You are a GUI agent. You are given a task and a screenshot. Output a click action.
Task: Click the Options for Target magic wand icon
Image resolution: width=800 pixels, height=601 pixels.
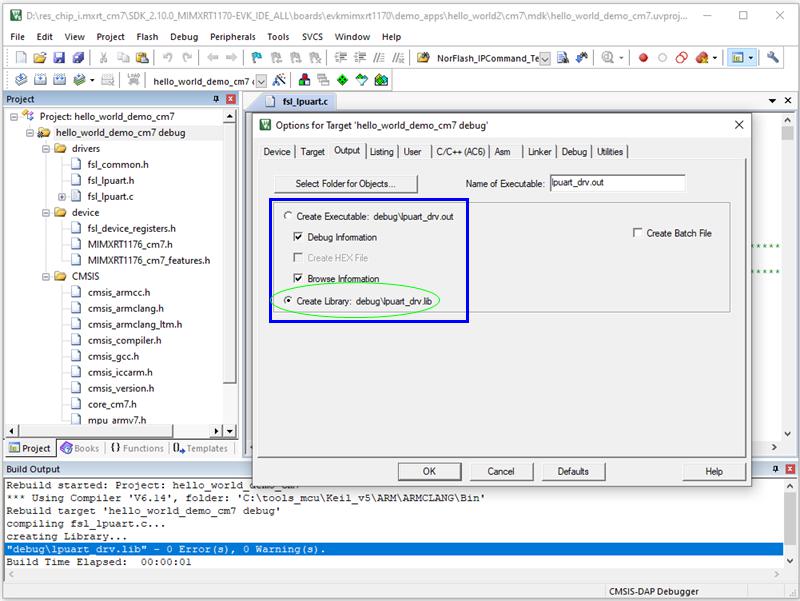click(x=279, y=80)
